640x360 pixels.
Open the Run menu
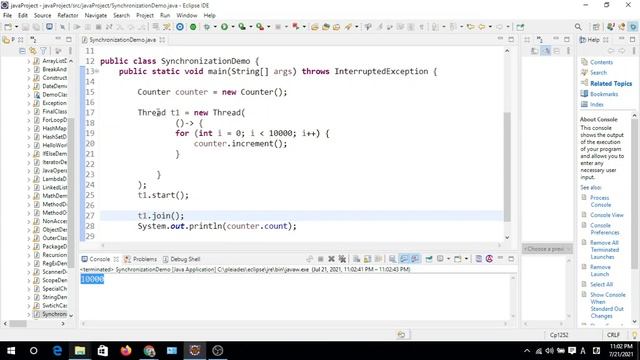(165, 16)
